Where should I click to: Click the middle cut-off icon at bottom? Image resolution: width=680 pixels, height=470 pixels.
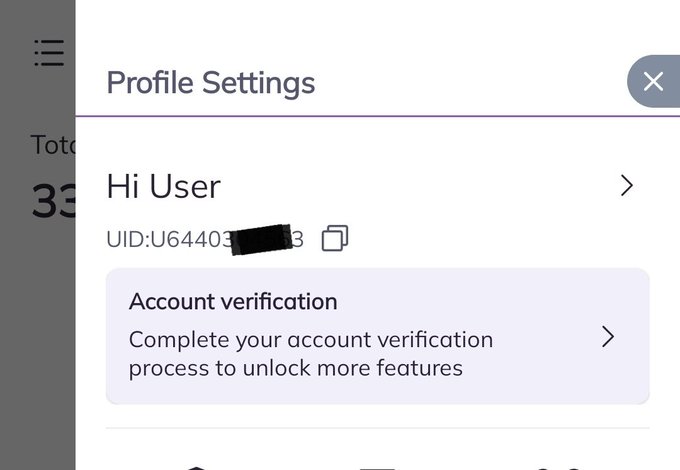coord(377,467)
